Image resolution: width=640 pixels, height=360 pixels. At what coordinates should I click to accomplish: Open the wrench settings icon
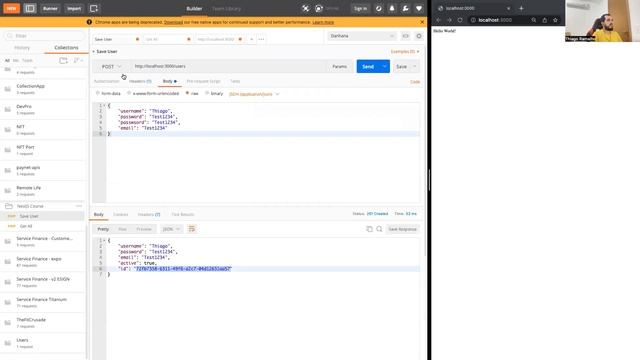(x=405, y=8)
